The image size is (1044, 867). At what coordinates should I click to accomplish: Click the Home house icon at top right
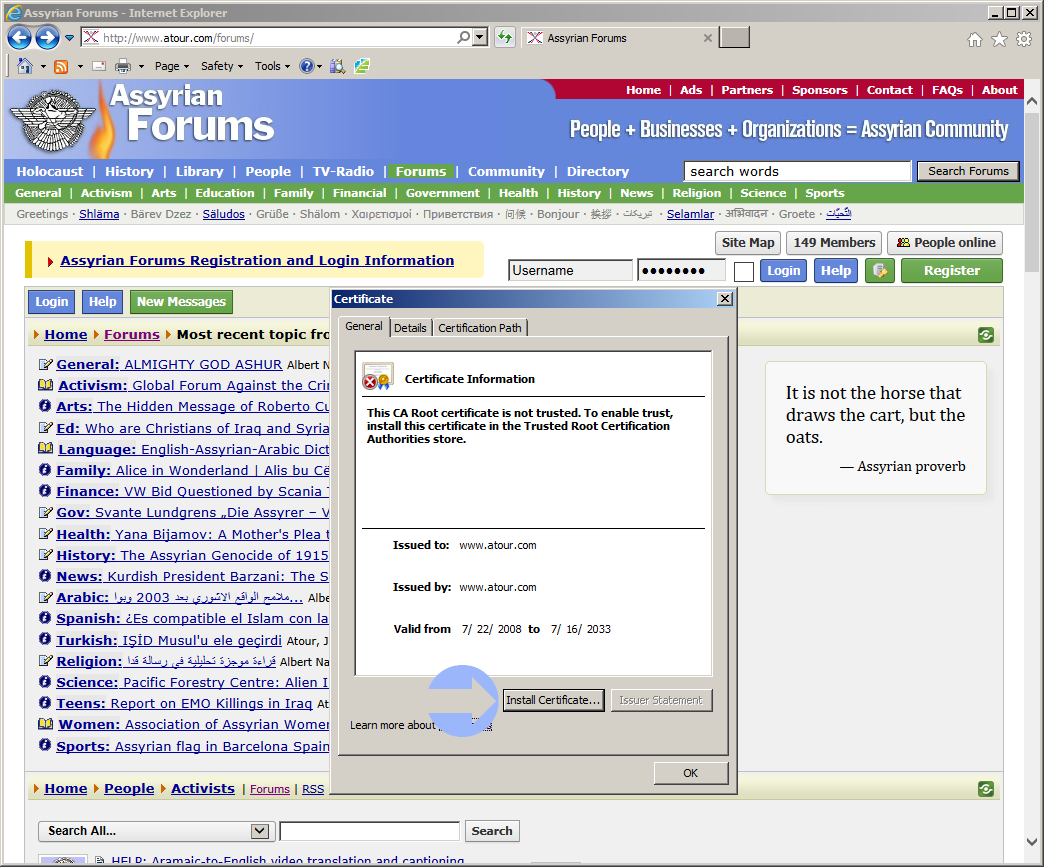point(975,40)
